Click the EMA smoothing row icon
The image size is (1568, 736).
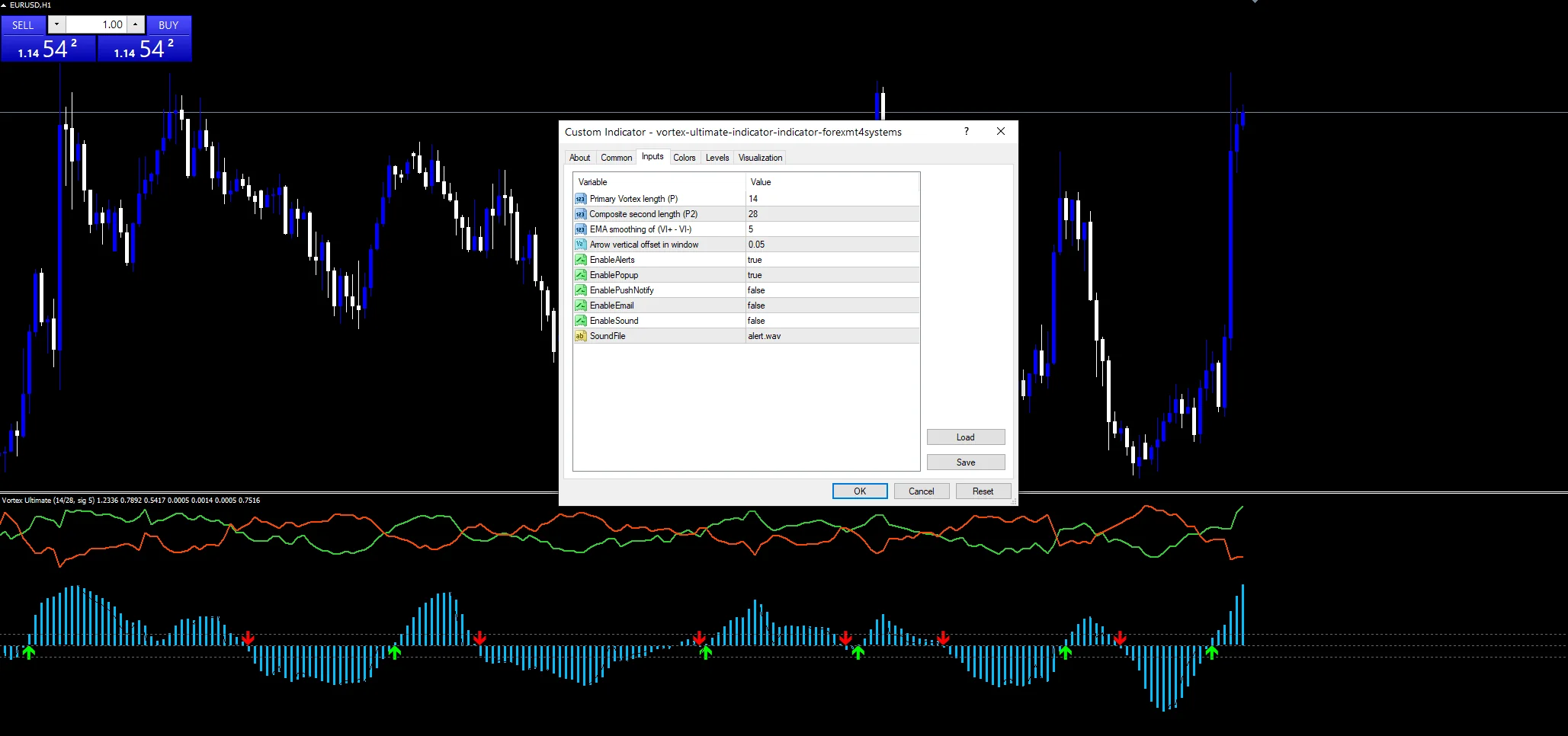(581, 229)
